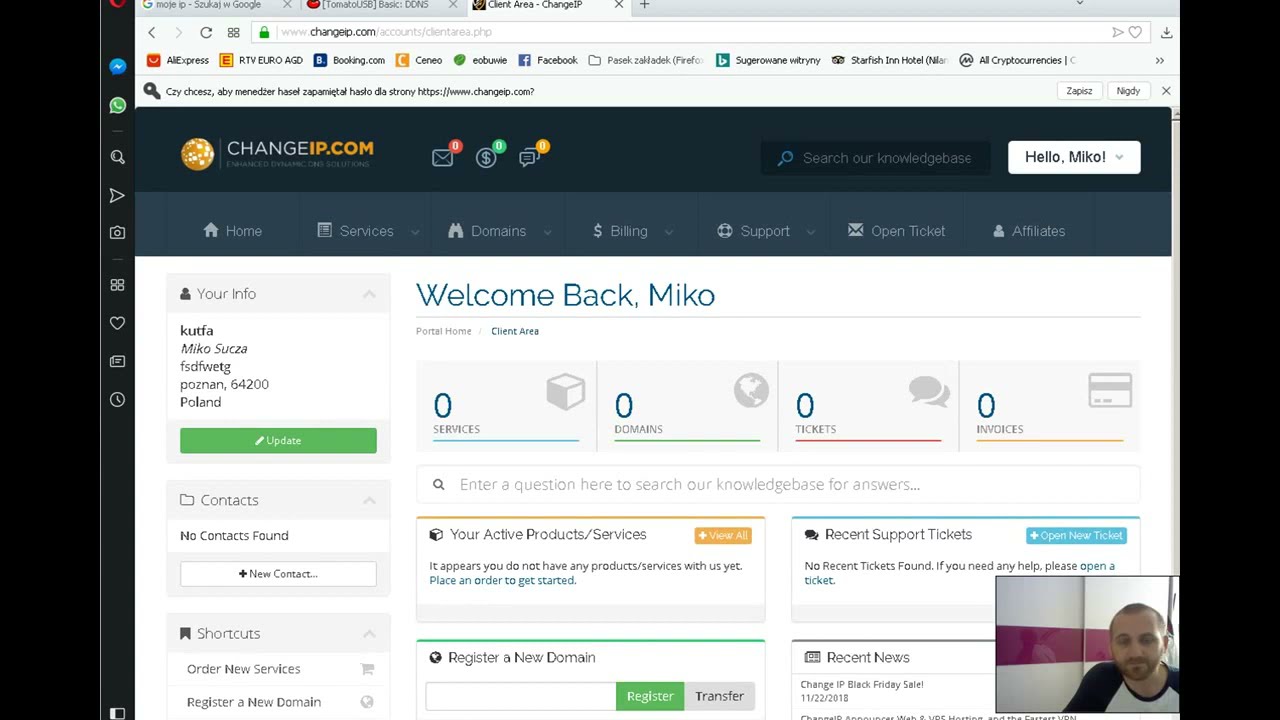Image resolution: width=1280 pixels, height=720 pixels.
Task: Open a new browser tab
Action: 644,5
